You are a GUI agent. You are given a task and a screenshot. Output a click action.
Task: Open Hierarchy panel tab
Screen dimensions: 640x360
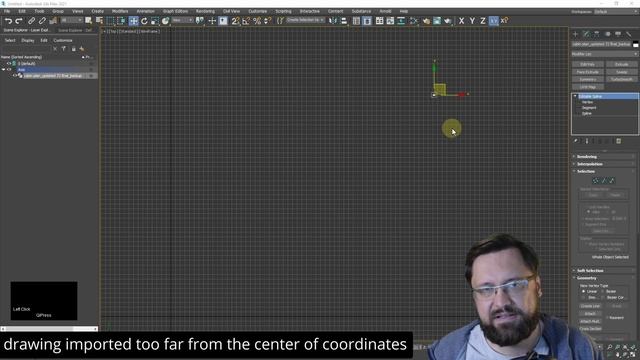click(x=597, y=34)
